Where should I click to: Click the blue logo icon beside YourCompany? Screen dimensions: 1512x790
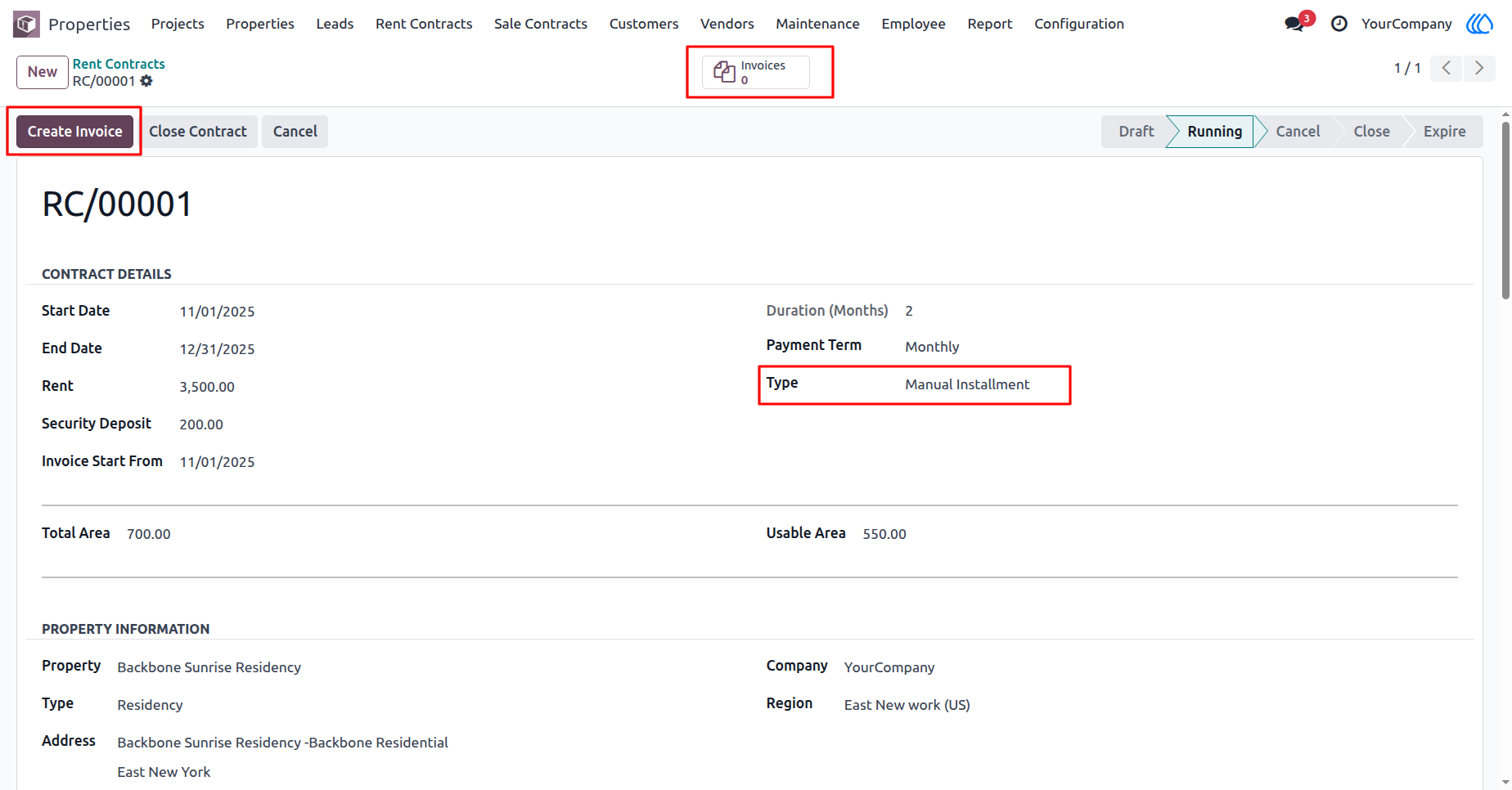tap(1479, 24)
